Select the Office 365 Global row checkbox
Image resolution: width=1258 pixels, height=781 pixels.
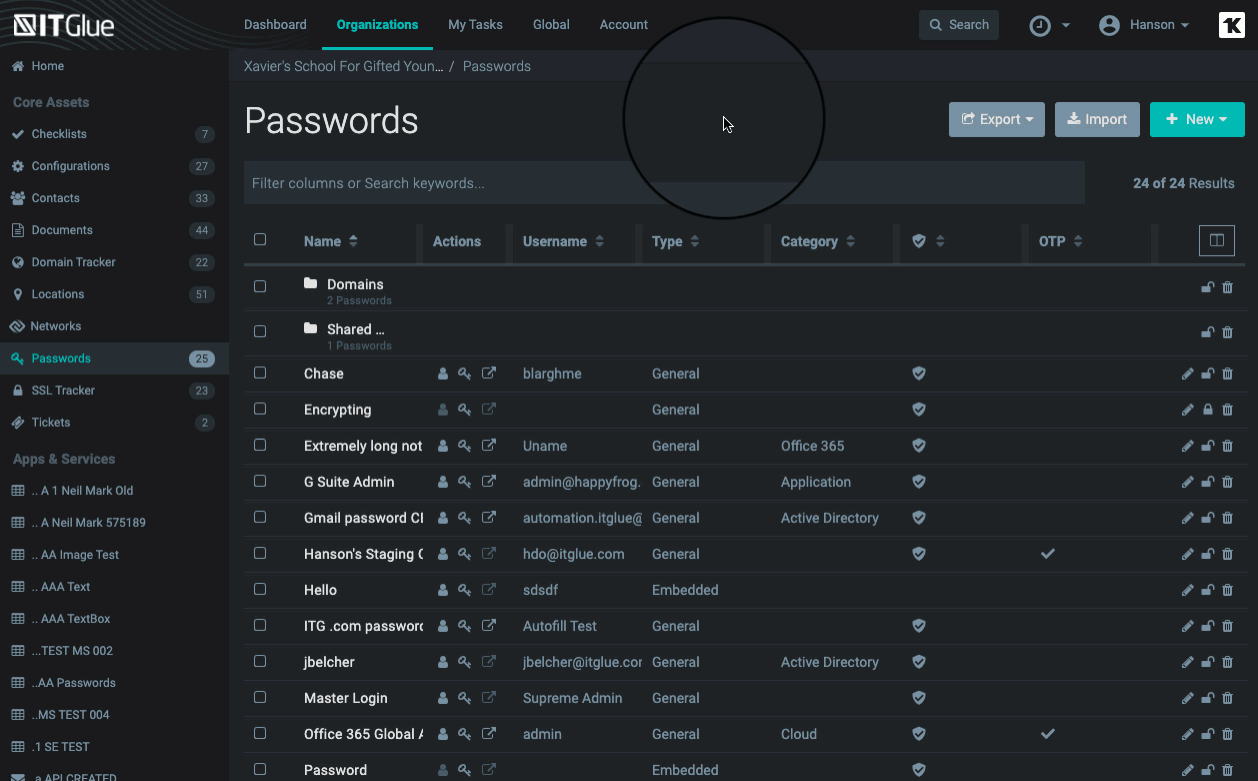[260, 733]
